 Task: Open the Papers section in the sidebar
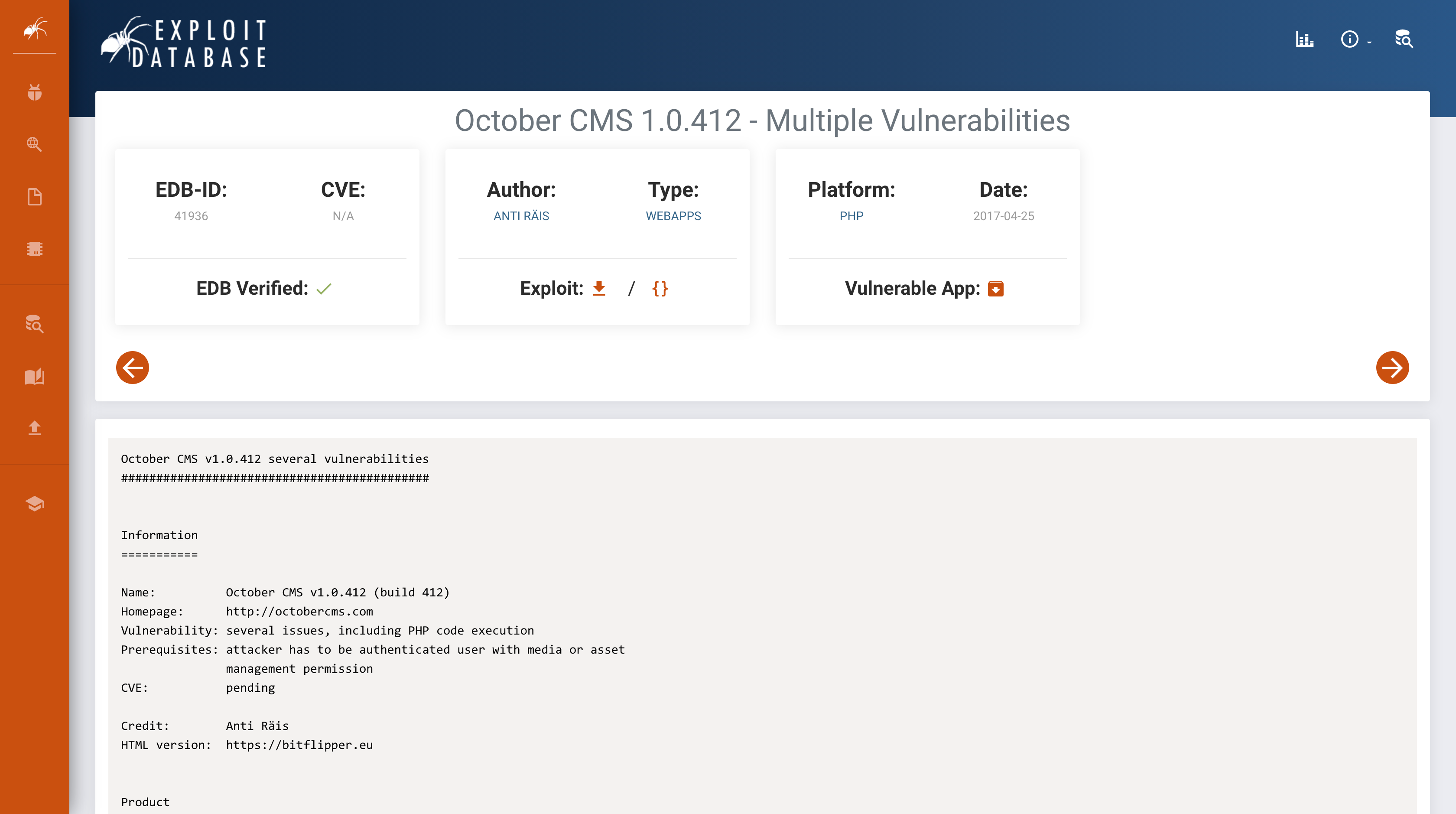[x=35, y=196]
